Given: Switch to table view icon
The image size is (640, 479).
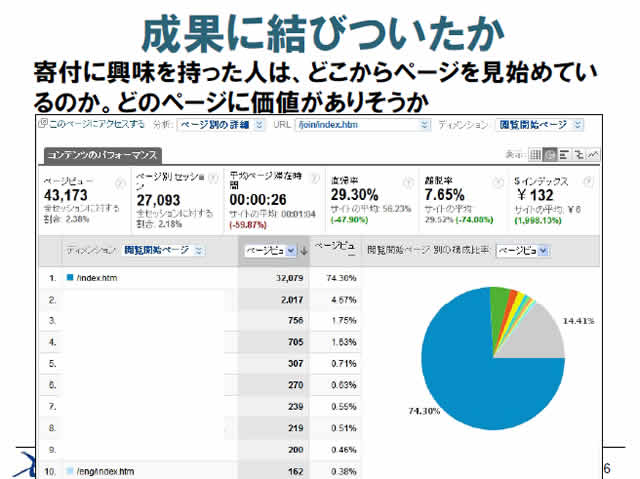Looking at the screenshot, I should tap(537, 155).
